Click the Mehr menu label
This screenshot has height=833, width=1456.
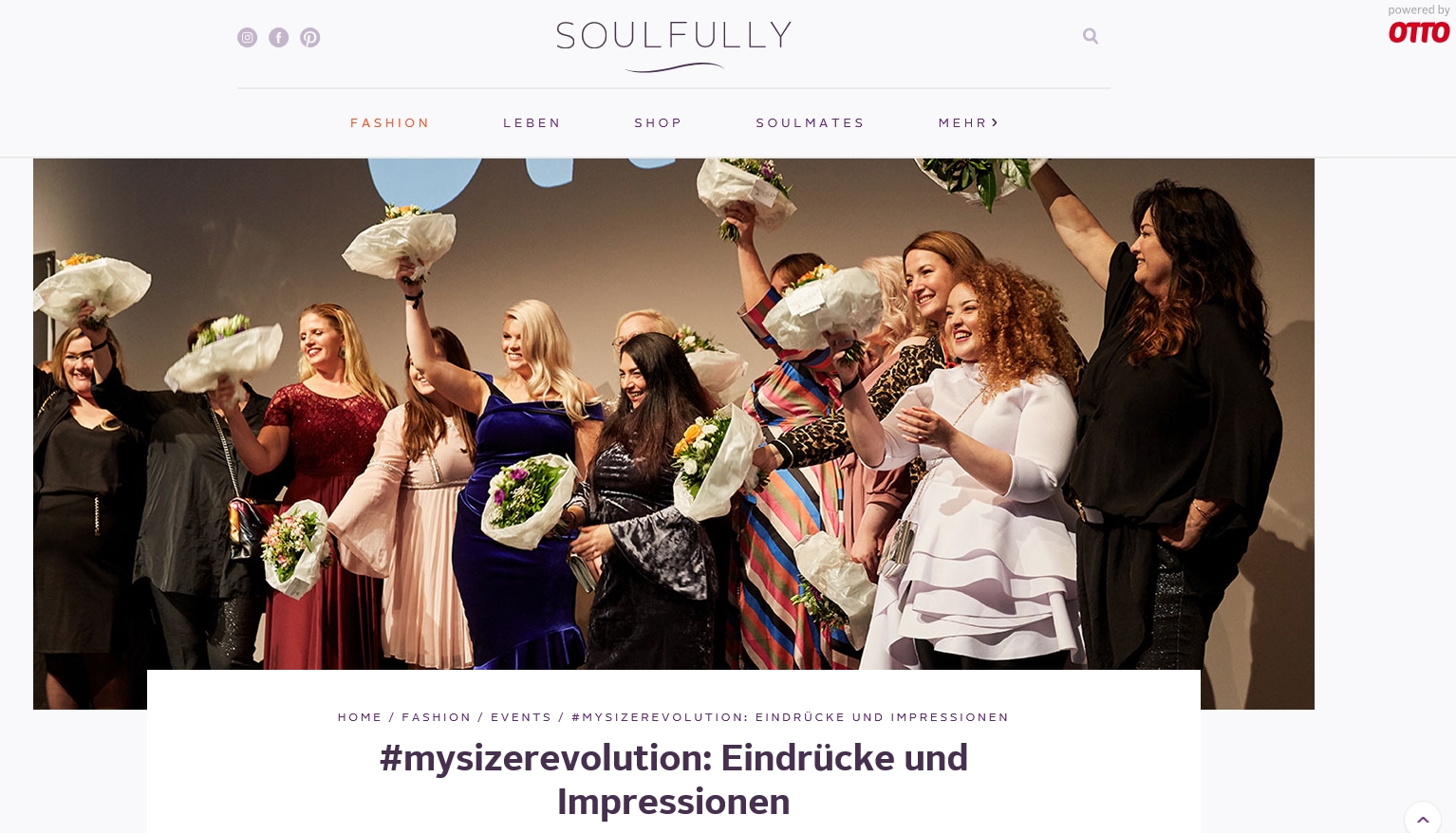(x=962, y=123)
